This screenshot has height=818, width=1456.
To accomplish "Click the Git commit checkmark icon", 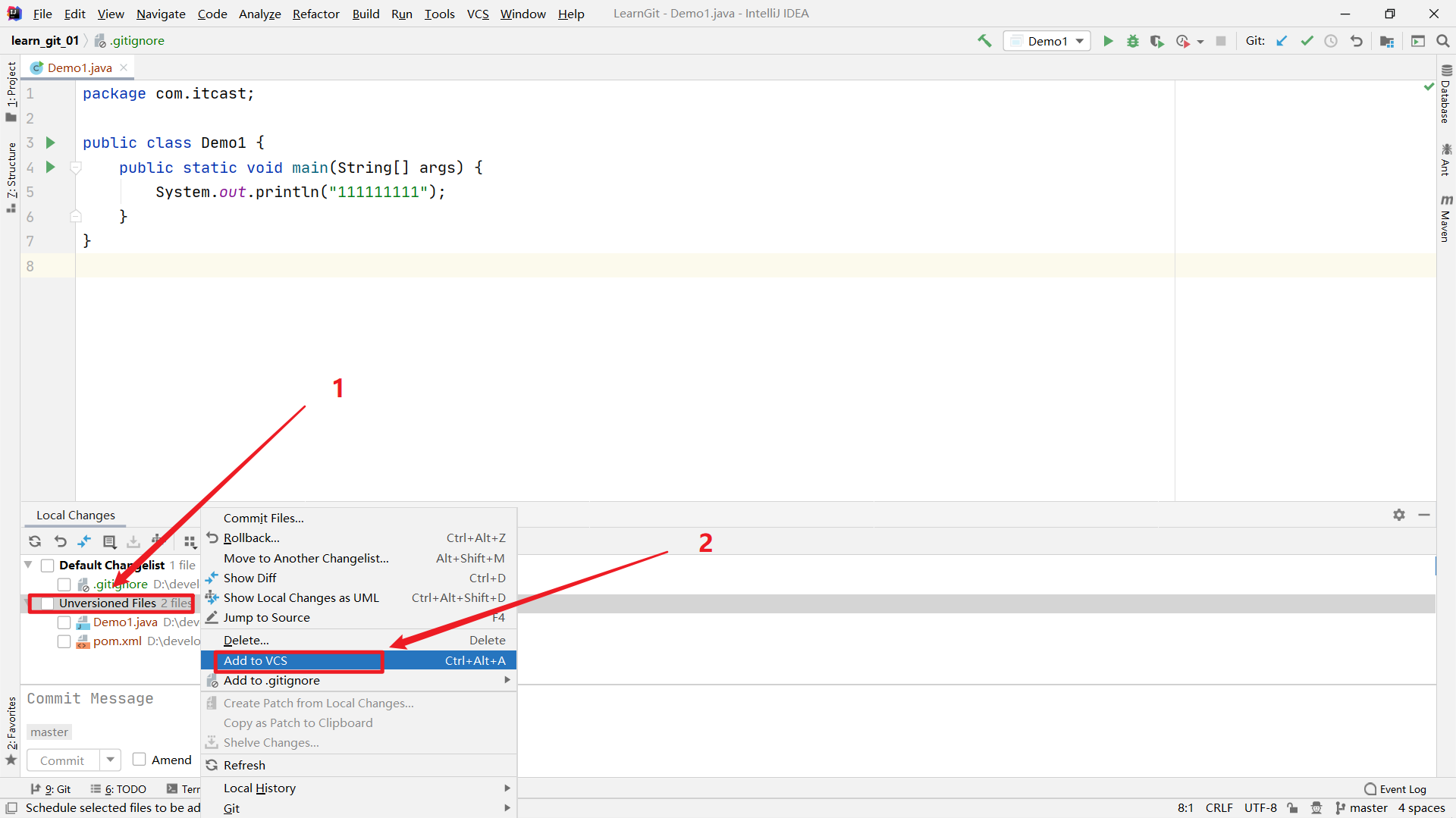I will click(x=1307, y=41).
